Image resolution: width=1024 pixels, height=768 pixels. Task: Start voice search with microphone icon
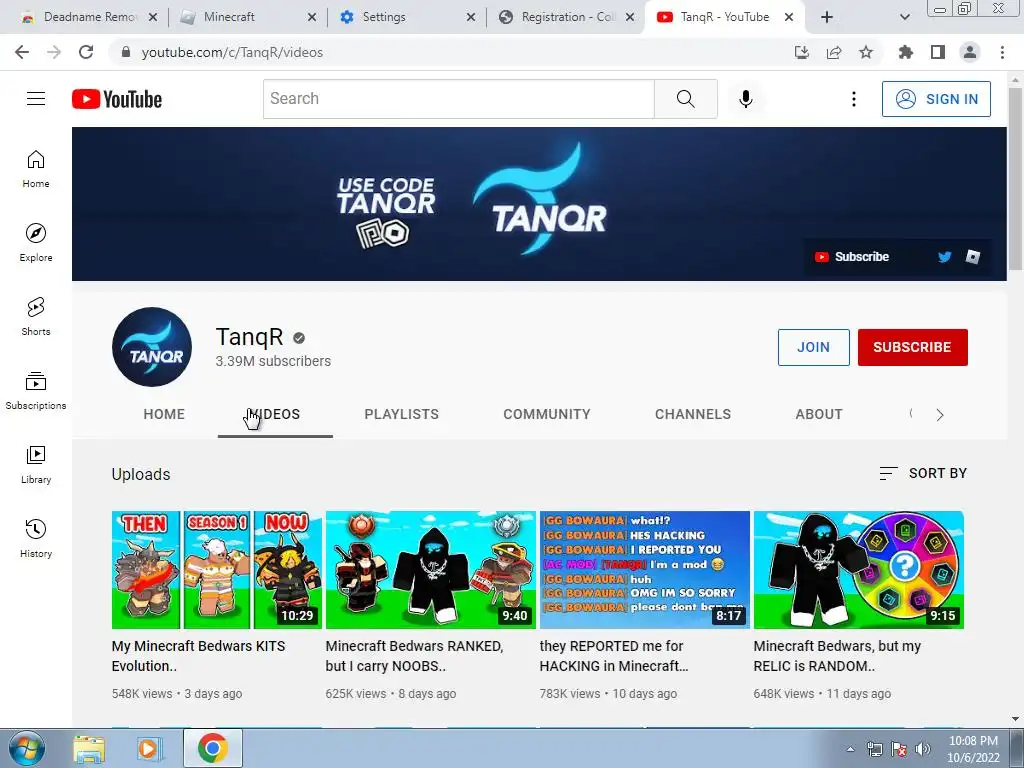click(x=745, y=99)
